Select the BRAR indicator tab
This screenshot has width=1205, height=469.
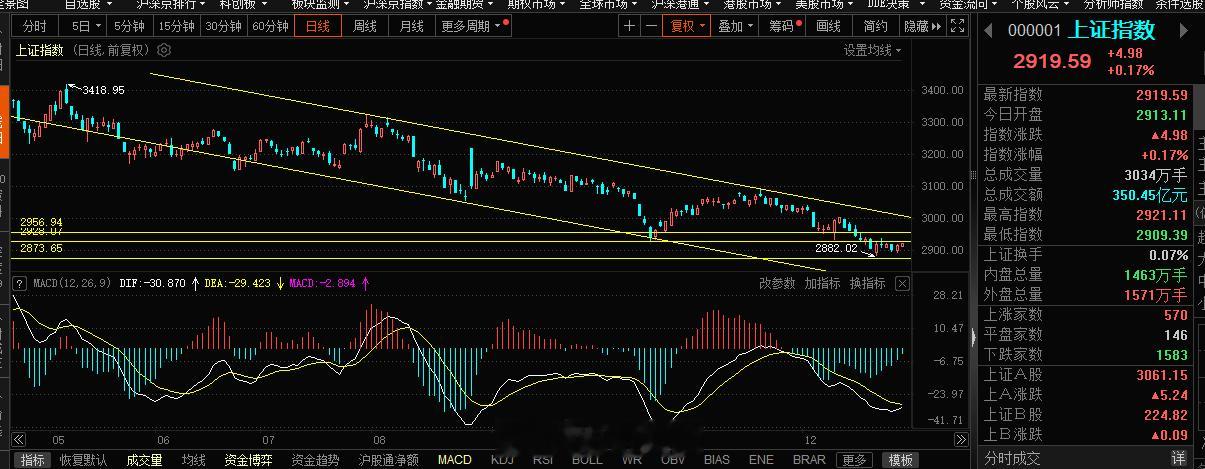pos(809,460)
